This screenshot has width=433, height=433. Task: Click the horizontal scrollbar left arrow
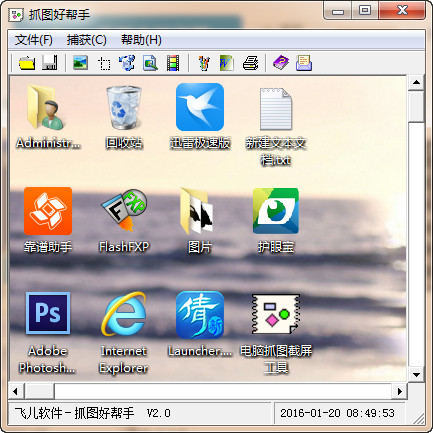[16, 391]
